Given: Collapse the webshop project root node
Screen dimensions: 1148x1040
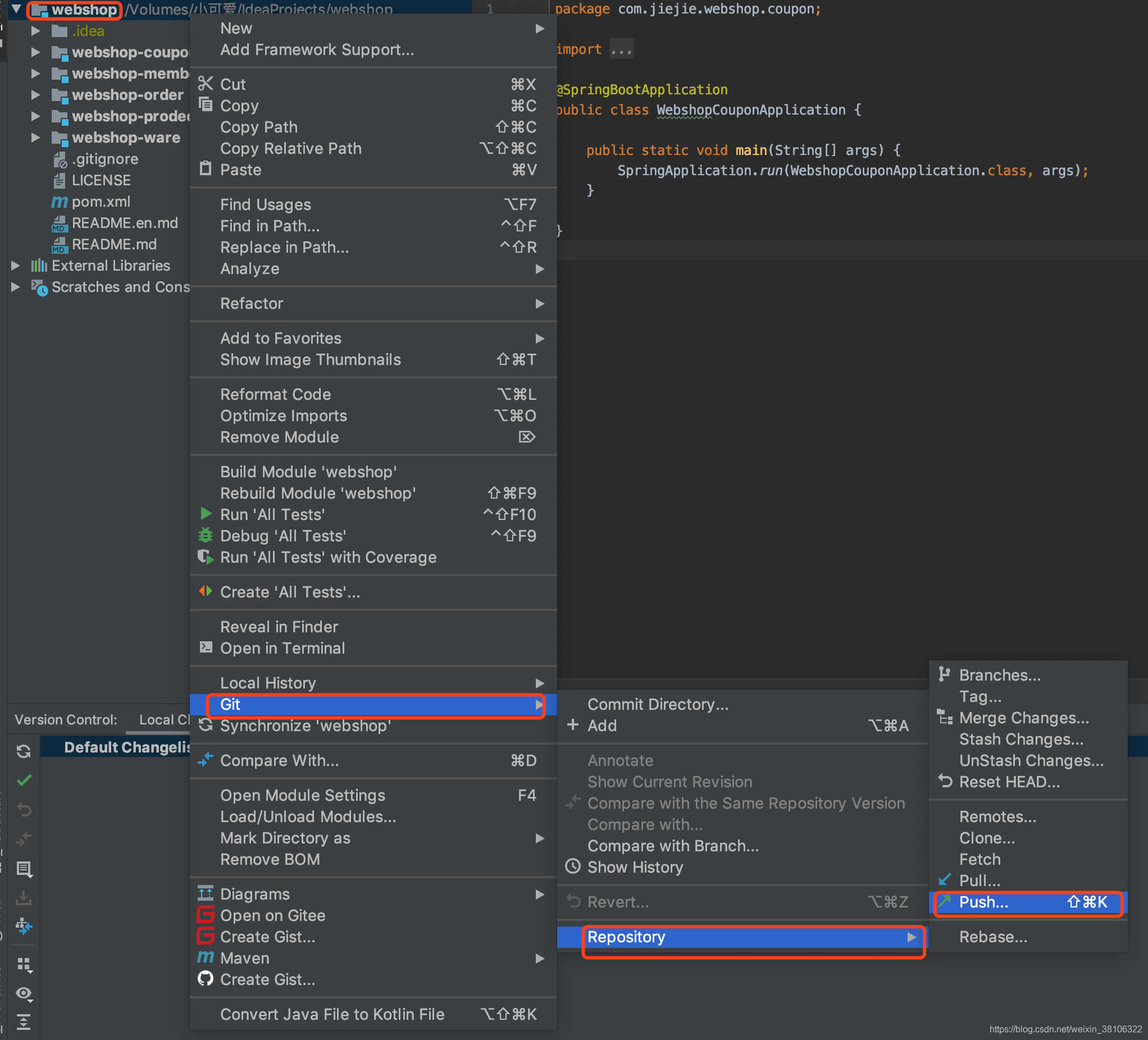Looking at the screenshot, I should (x=16, y=9).
